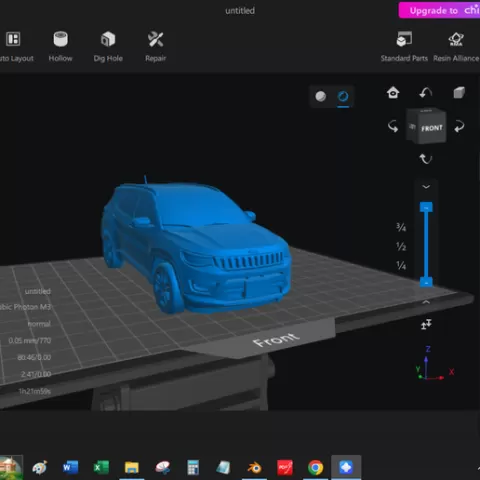Jump layer slider to the ¼ mark
Image resolution: width=480 pixels, height=480 pixels.
(401, 265)
